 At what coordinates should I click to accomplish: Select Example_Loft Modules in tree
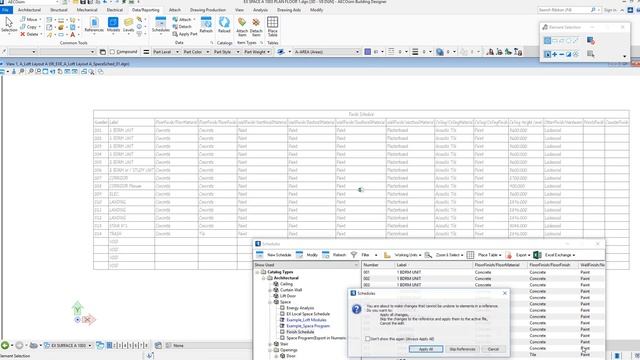click(x=306, y=320)
